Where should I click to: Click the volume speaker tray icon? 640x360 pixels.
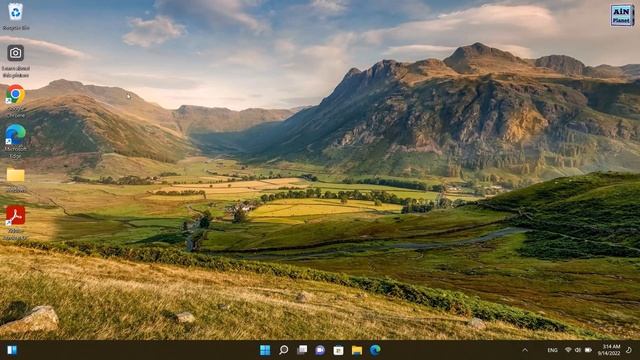[x=578, y=350]
